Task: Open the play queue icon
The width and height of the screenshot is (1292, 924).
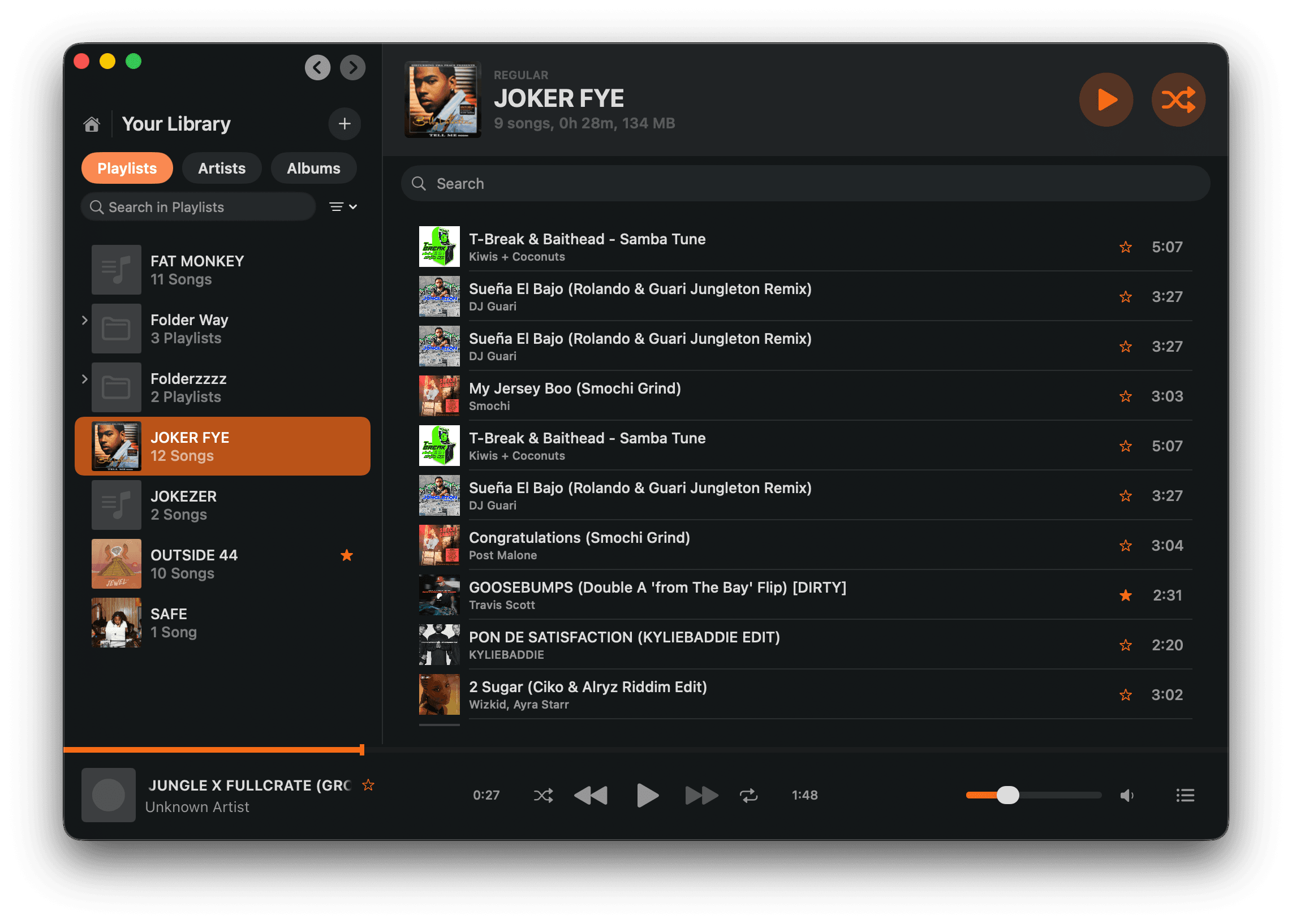Action: (x=1185, y=796)
